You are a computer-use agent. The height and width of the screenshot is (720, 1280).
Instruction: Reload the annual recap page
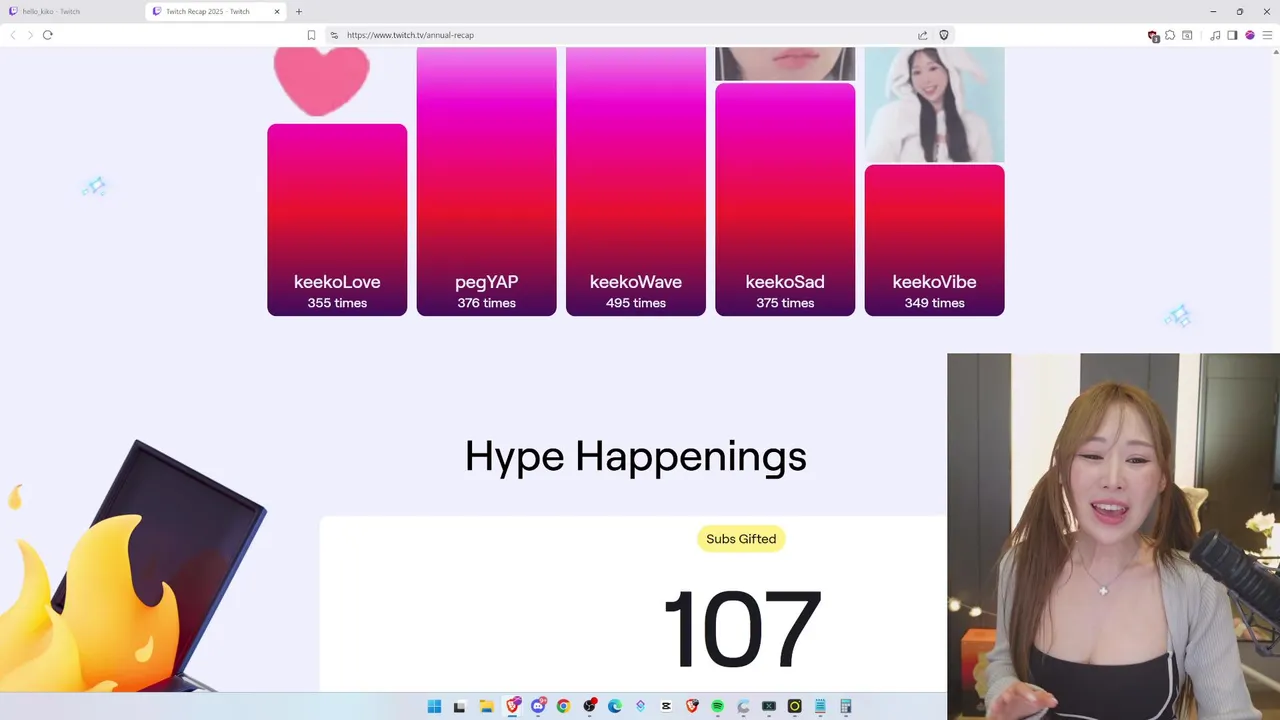pos(47,35)
